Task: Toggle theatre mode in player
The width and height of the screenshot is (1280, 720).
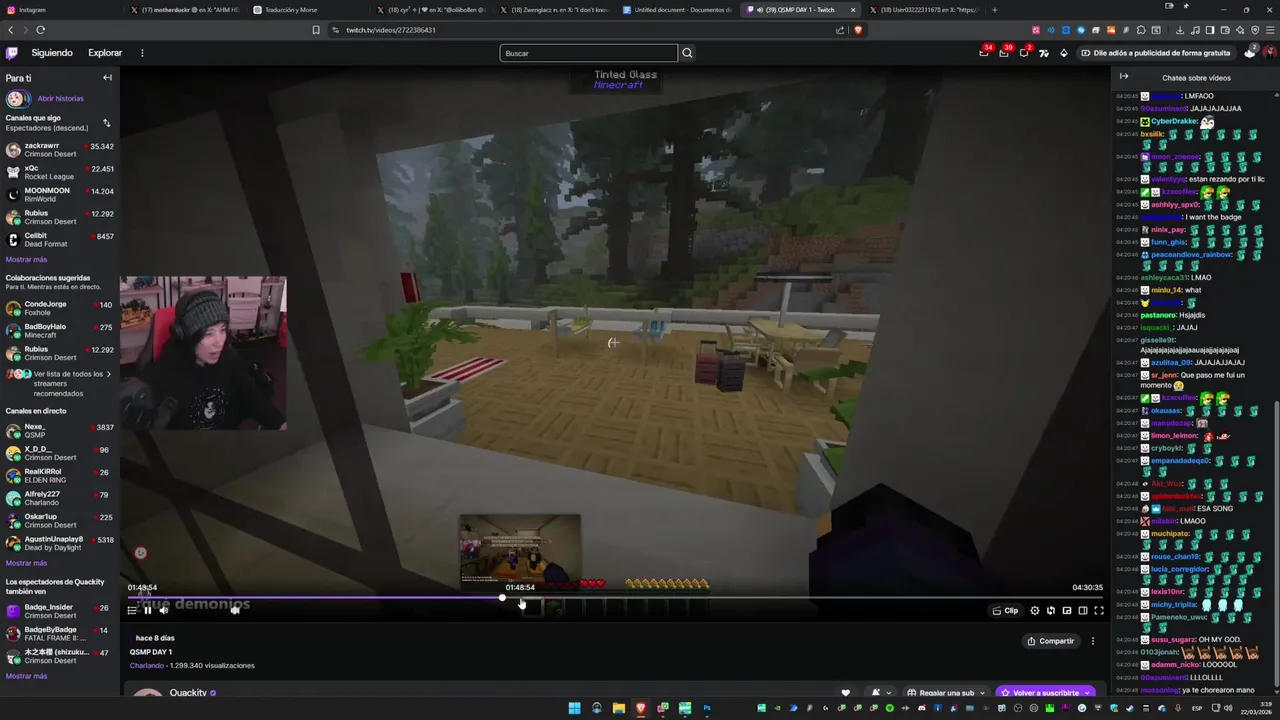Action: 1083,611
